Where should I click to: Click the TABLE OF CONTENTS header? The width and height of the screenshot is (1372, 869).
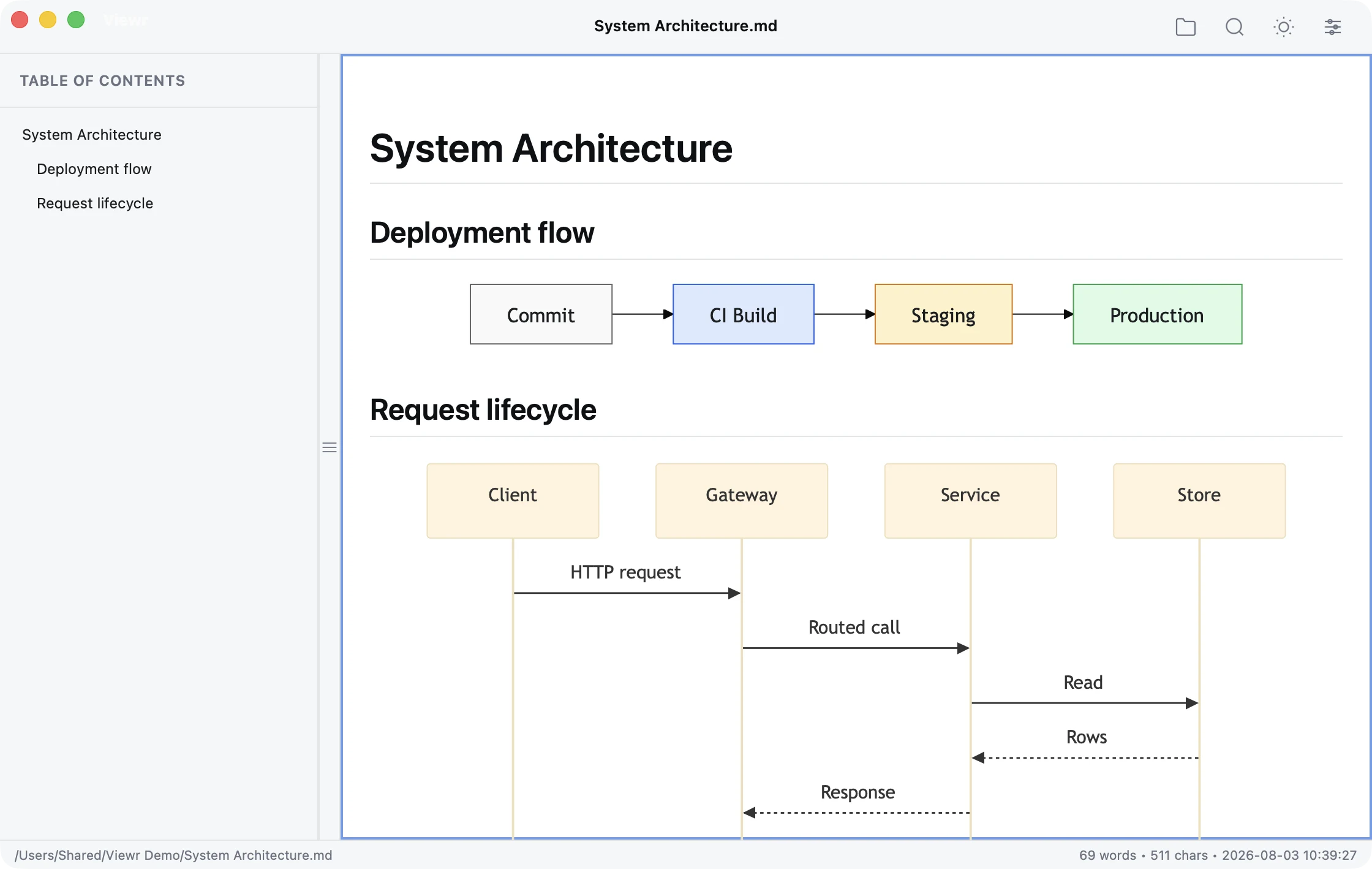[102, 81]
